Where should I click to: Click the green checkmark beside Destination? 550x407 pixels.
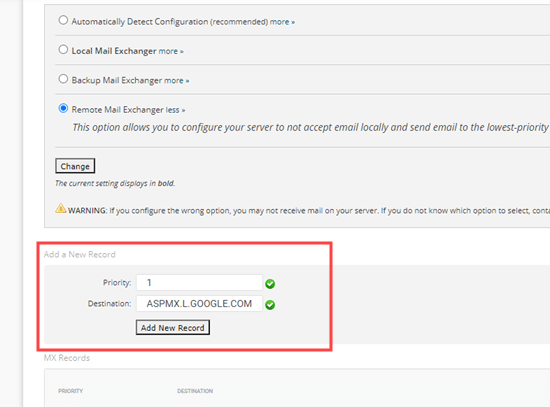pyautogui.click(x=270, y=305)
